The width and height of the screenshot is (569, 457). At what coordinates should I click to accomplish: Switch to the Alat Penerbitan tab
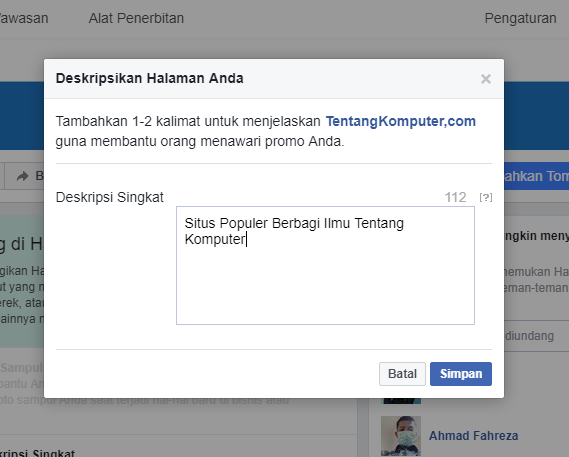coord(136,18)
